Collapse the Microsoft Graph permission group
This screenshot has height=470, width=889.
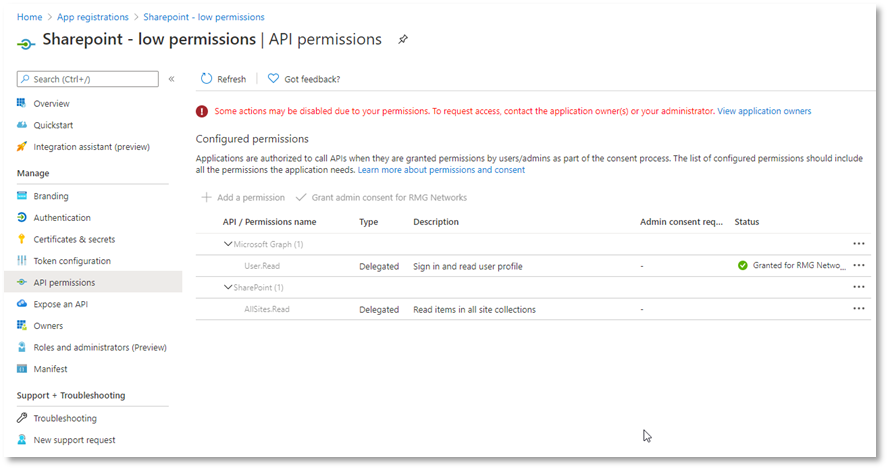[x=227, y=244]
